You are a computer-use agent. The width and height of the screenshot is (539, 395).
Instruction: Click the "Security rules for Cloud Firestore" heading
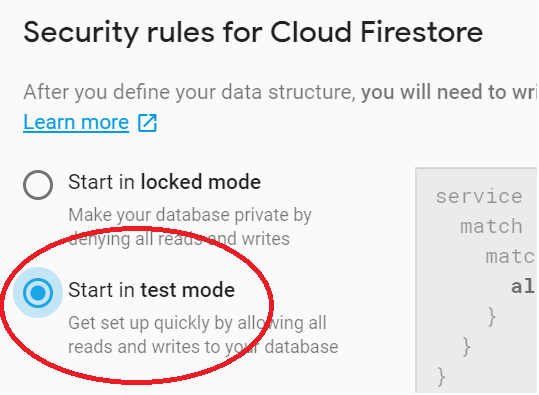tap(253, 33)
